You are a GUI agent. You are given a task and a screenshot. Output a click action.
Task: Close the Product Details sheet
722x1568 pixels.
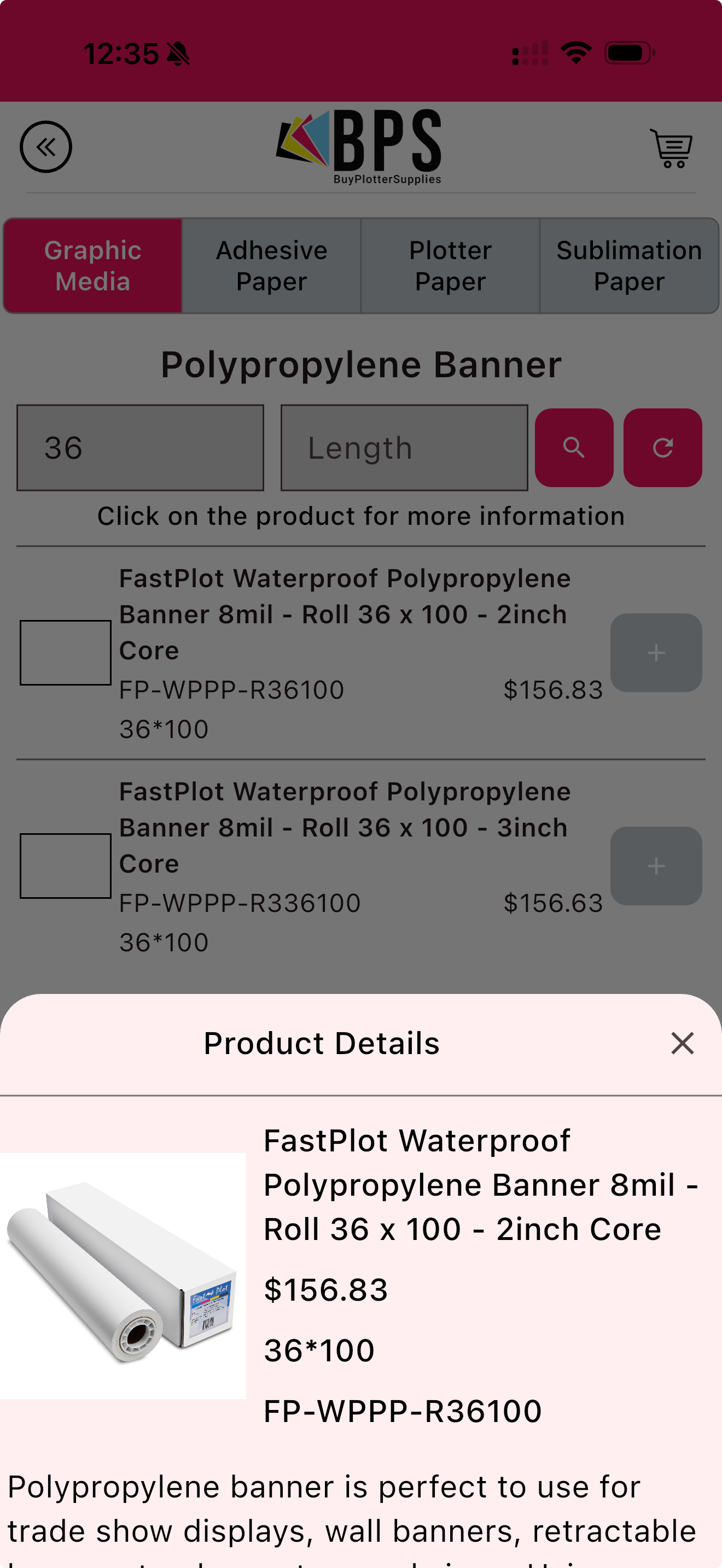click(682, 1043)
